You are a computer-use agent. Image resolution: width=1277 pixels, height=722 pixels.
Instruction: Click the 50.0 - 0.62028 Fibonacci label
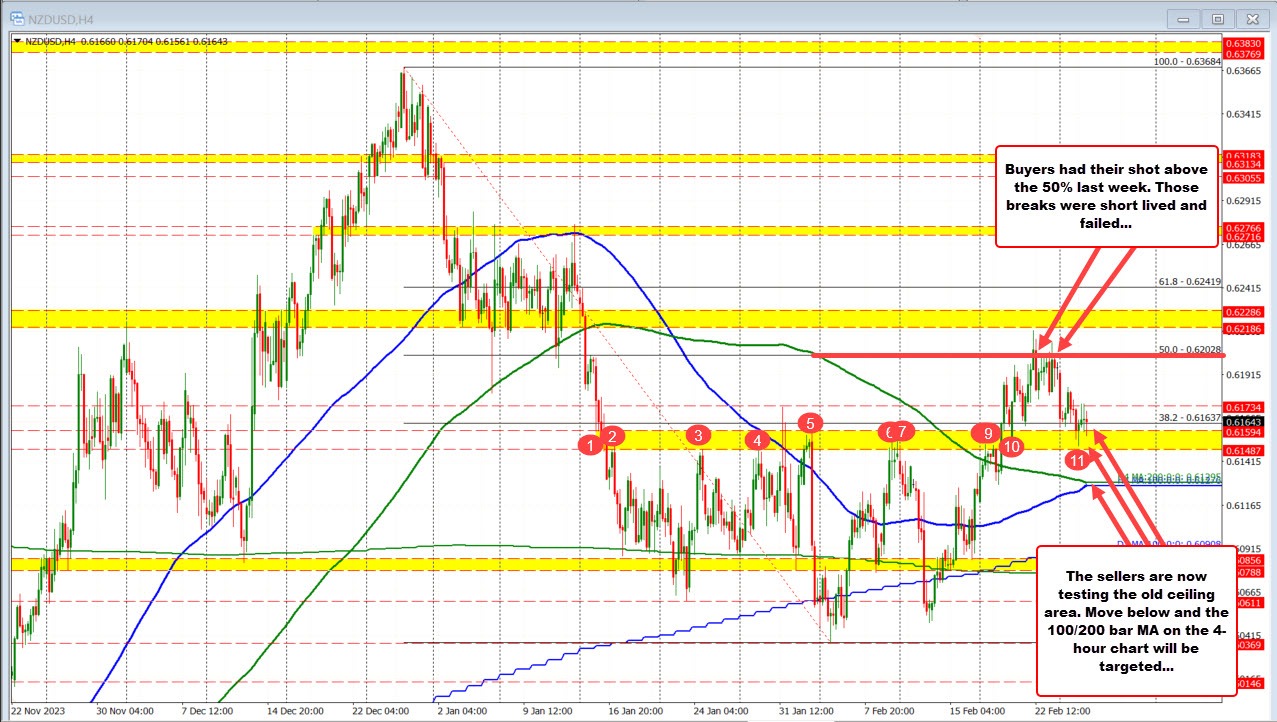(1188, 349)
